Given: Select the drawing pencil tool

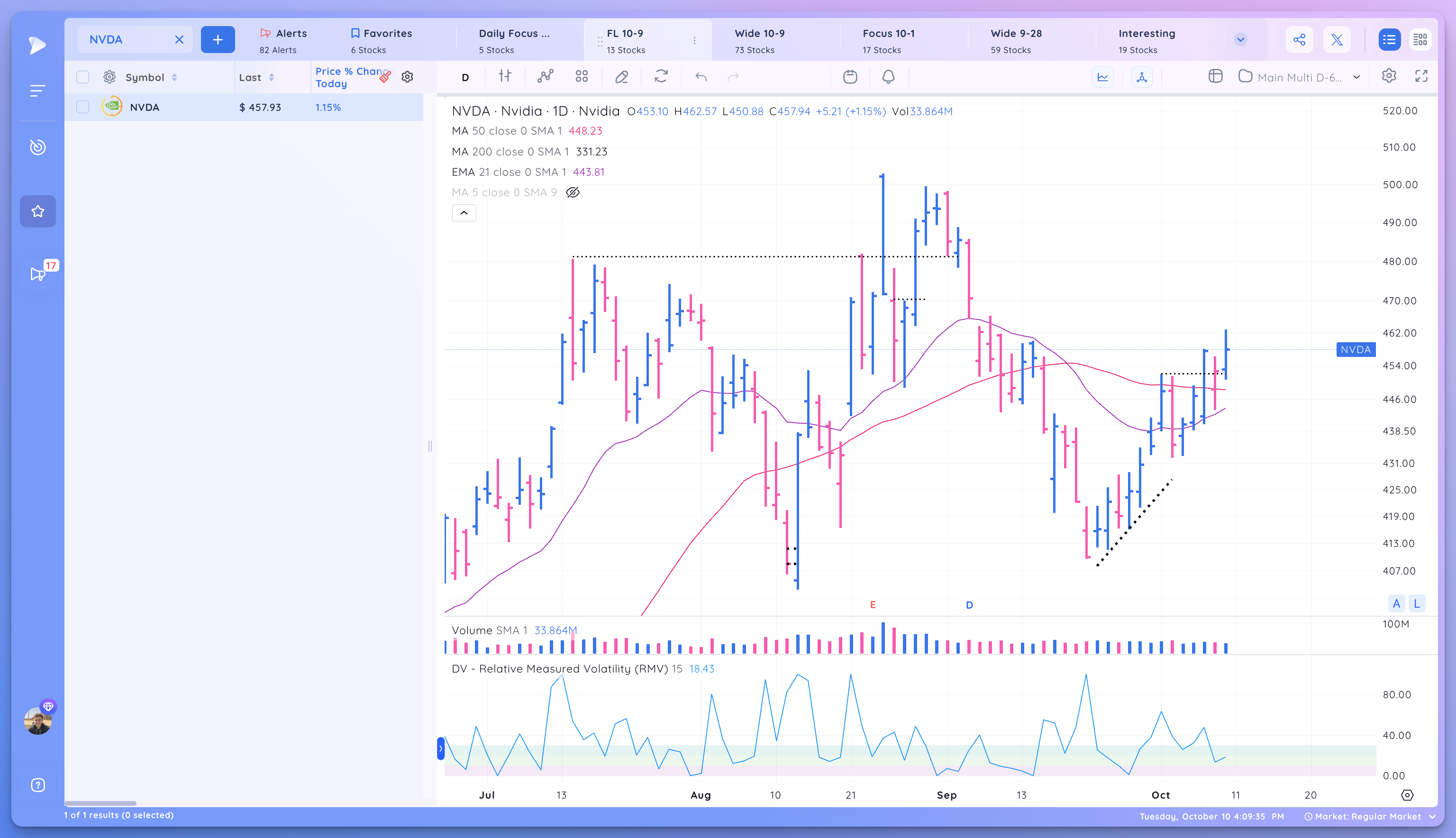Looking at the screenshot, I should 621,77.
